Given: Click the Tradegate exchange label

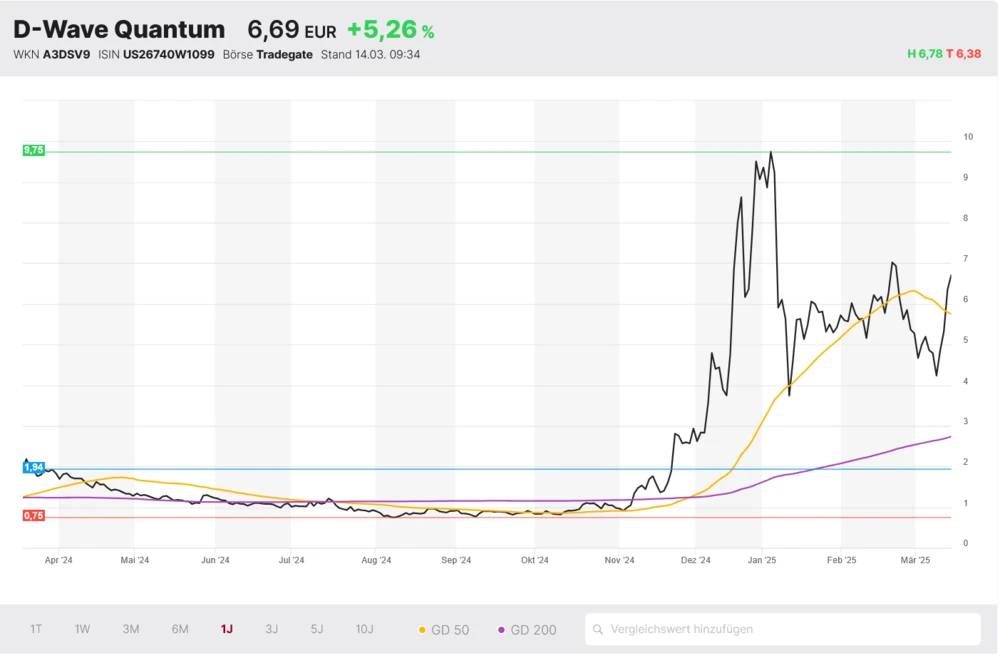Looking at the screenshot, I should click(284, 54).
